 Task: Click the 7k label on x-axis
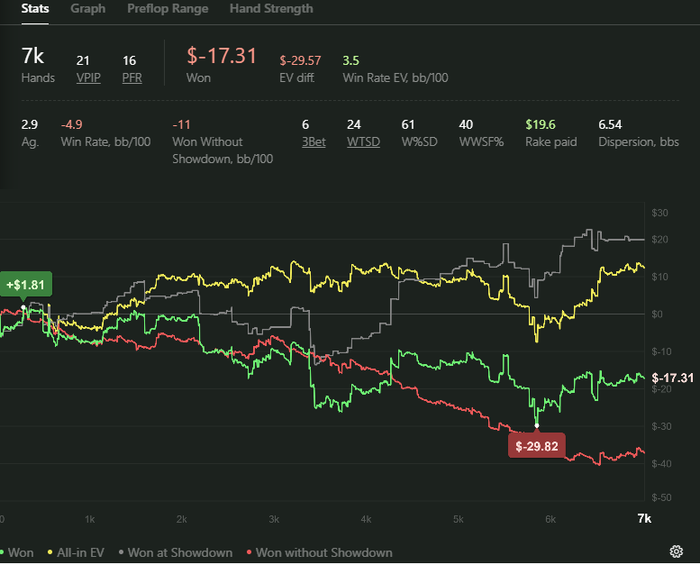click(644, 519)
